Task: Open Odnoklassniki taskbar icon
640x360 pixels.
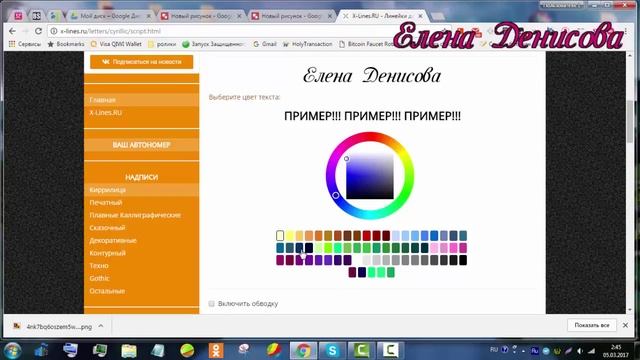Action: click(216, 350)
